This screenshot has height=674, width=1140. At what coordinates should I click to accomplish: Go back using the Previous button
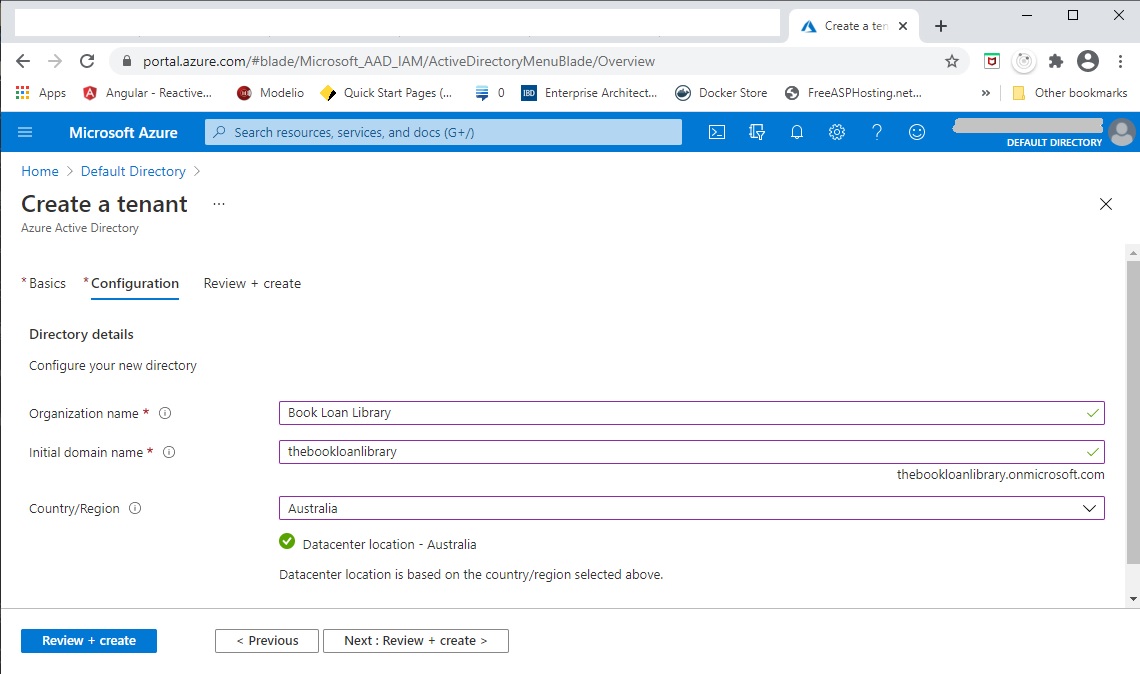266,640
